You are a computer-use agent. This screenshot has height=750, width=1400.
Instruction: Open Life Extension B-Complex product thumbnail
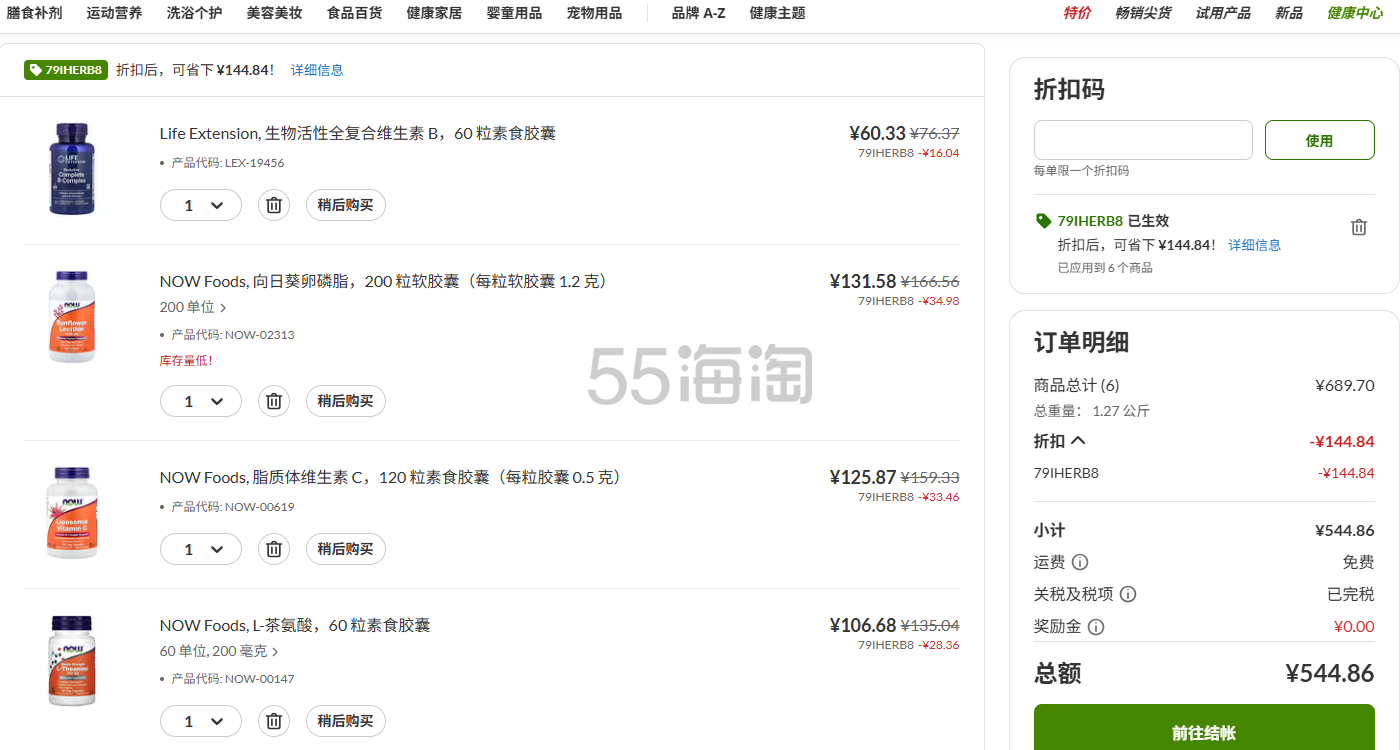click(72, 168)
